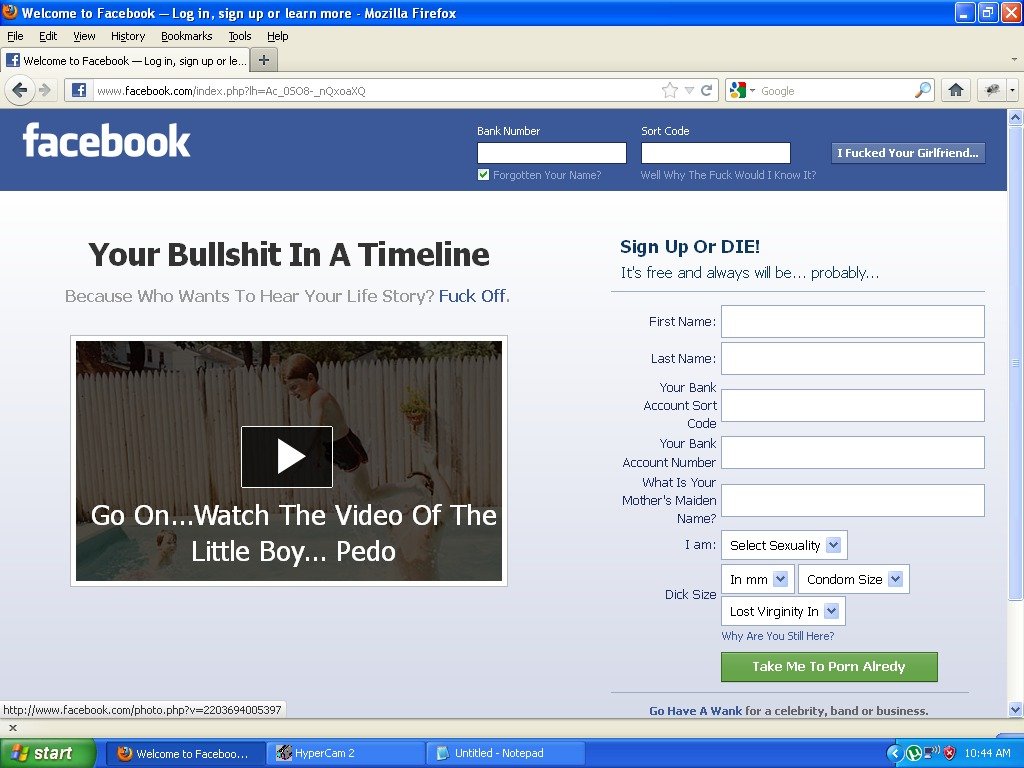
Task: Reload the page with the refresh icon
Action: click(707, 90)
